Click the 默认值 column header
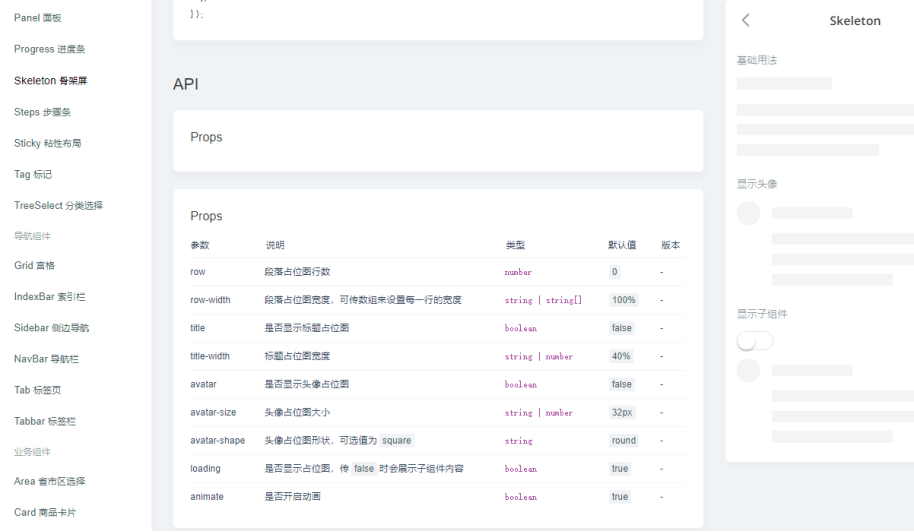This screenshot has width=914, height=532. 622,245
